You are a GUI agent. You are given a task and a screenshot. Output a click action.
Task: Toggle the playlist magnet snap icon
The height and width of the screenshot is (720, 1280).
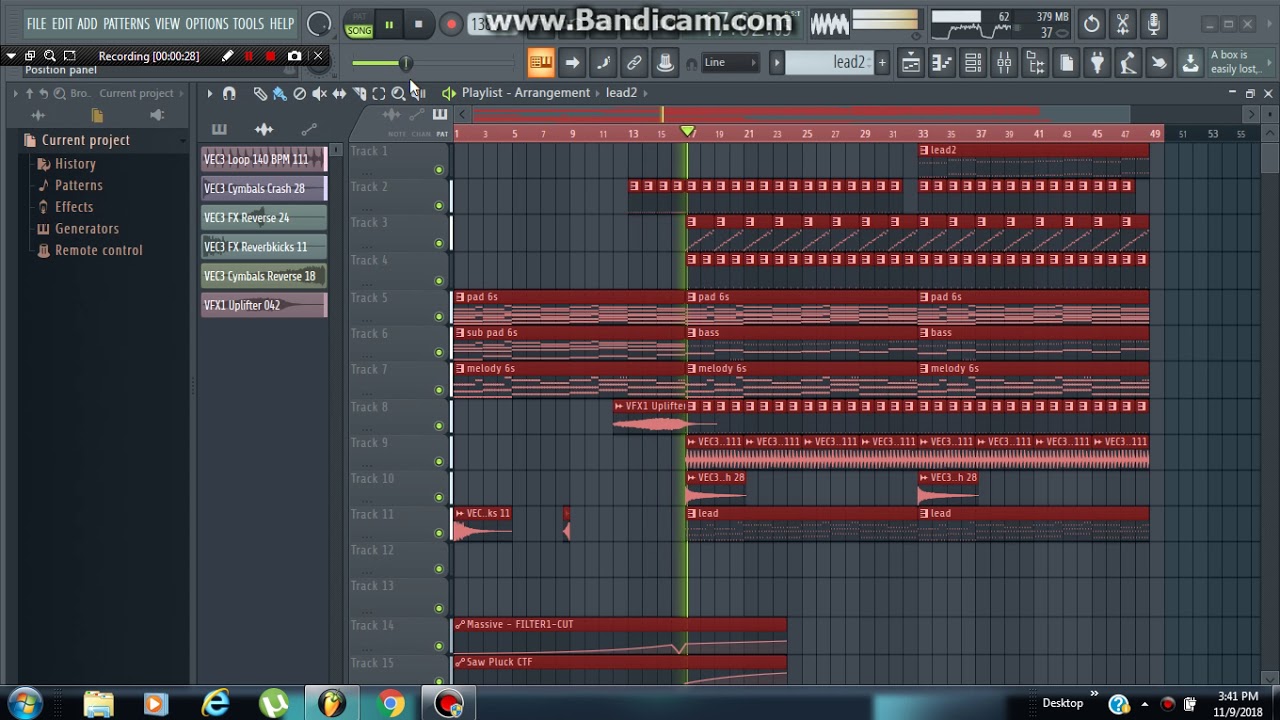click(x=229, y=93)
